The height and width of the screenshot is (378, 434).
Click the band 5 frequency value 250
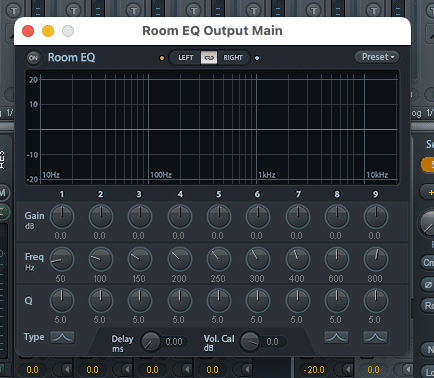click(218, 279)
